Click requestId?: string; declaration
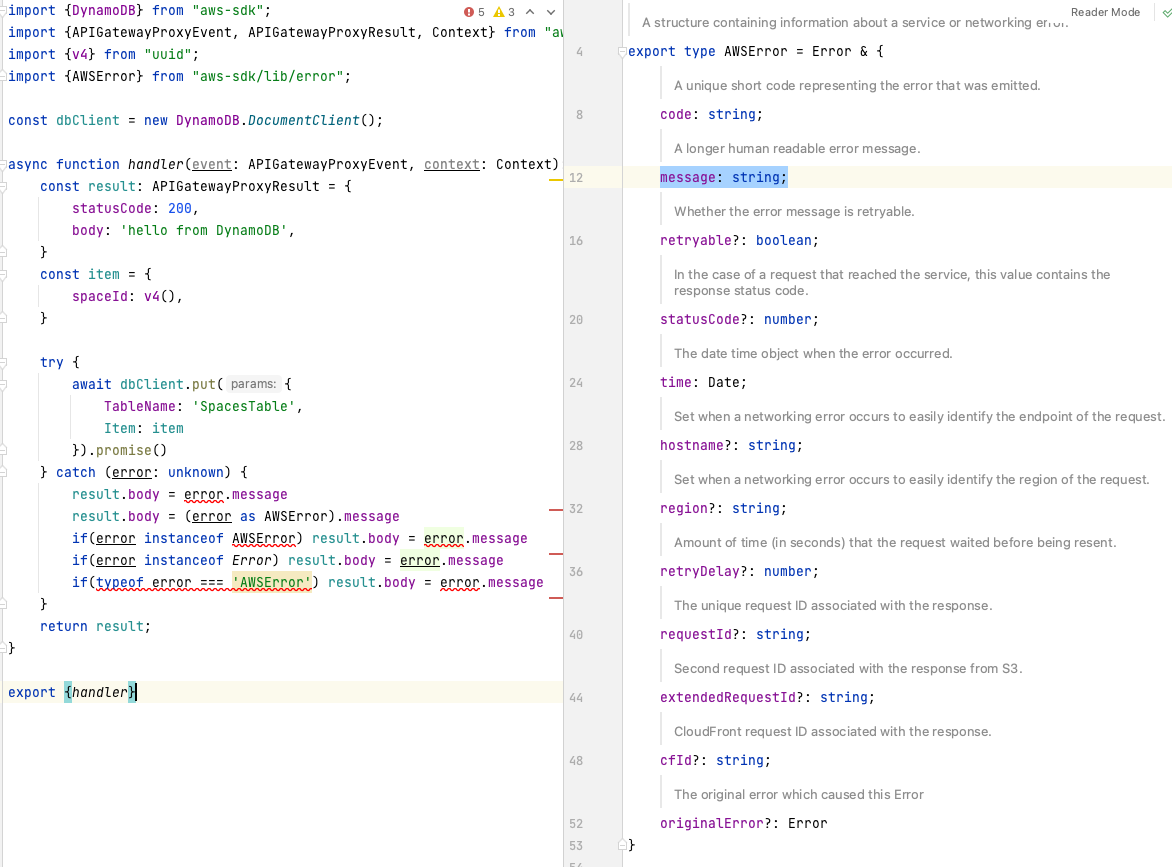This screenshot has height=867, width=1172. (x=735, y=635)
